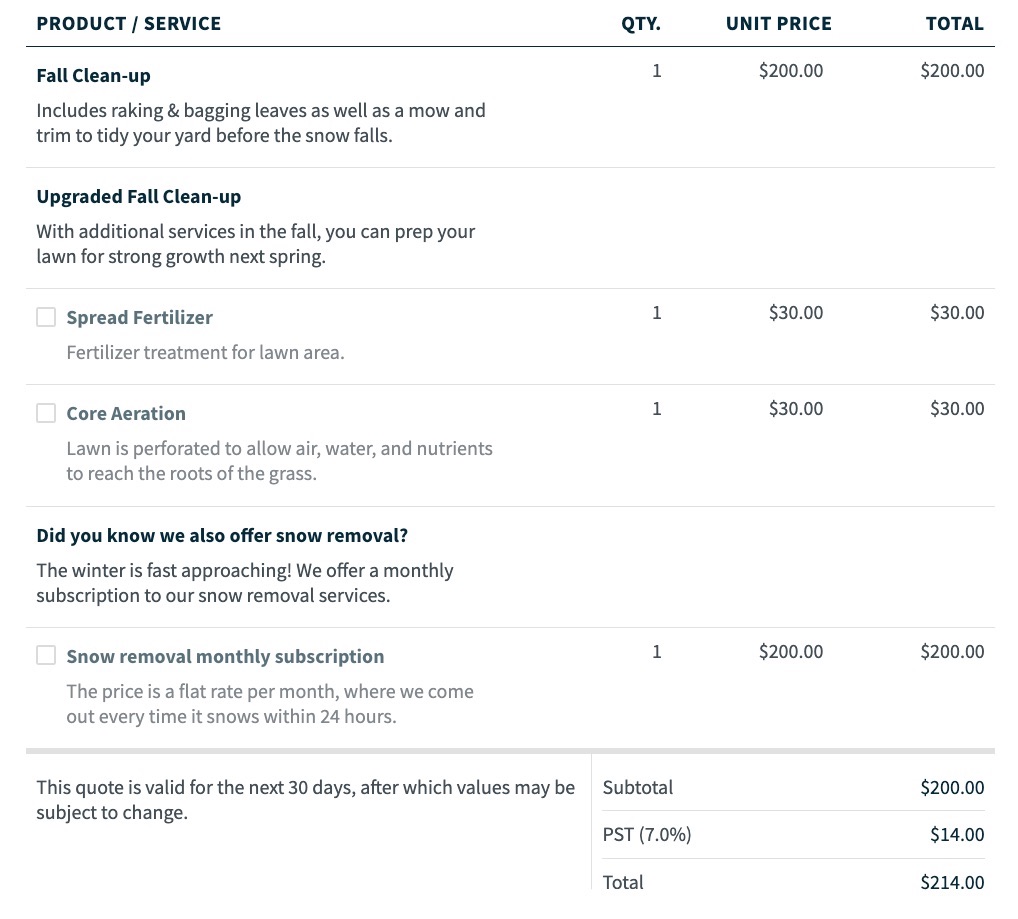Select the Fall Clean-up line item title
The height and width of the screenshot is (919, 1018).
point(93,75)
